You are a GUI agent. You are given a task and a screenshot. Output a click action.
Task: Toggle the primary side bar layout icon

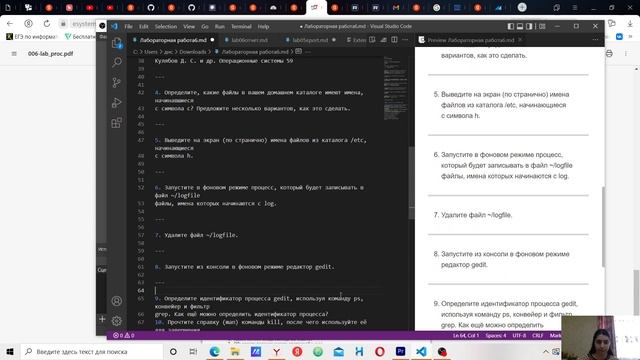(511, 26)
